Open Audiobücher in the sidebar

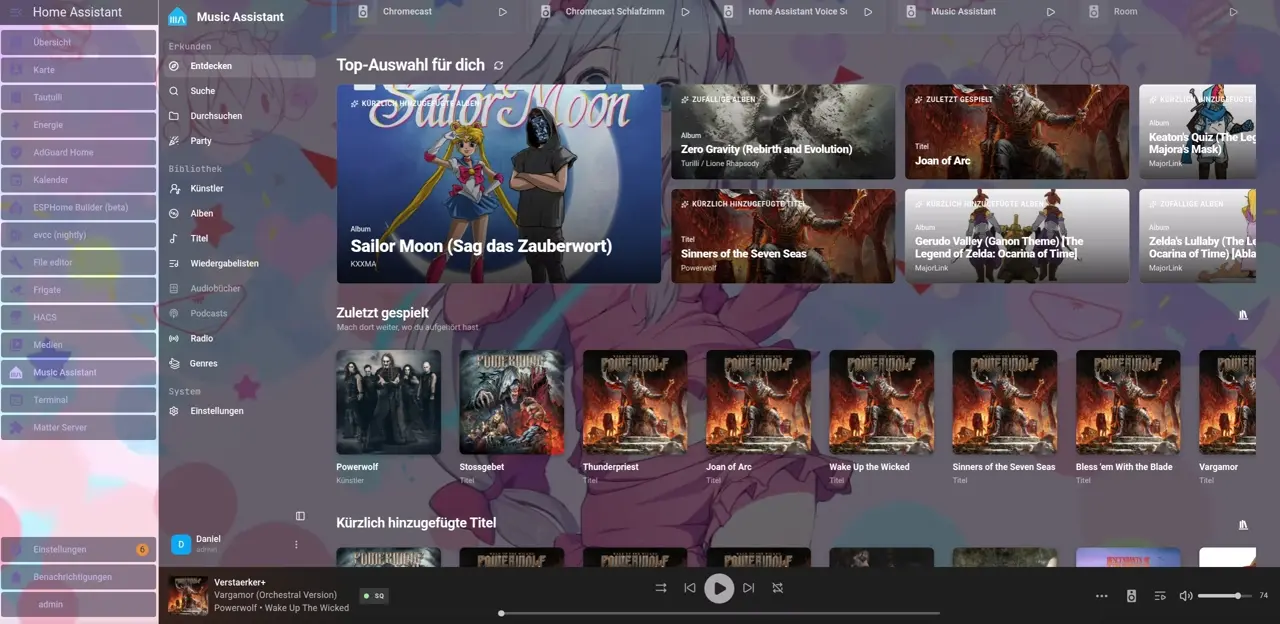click(238, 288)
